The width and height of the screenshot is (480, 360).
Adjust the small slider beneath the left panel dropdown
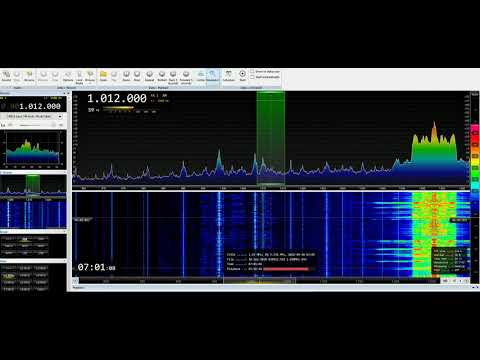click(x=33, y=125)
